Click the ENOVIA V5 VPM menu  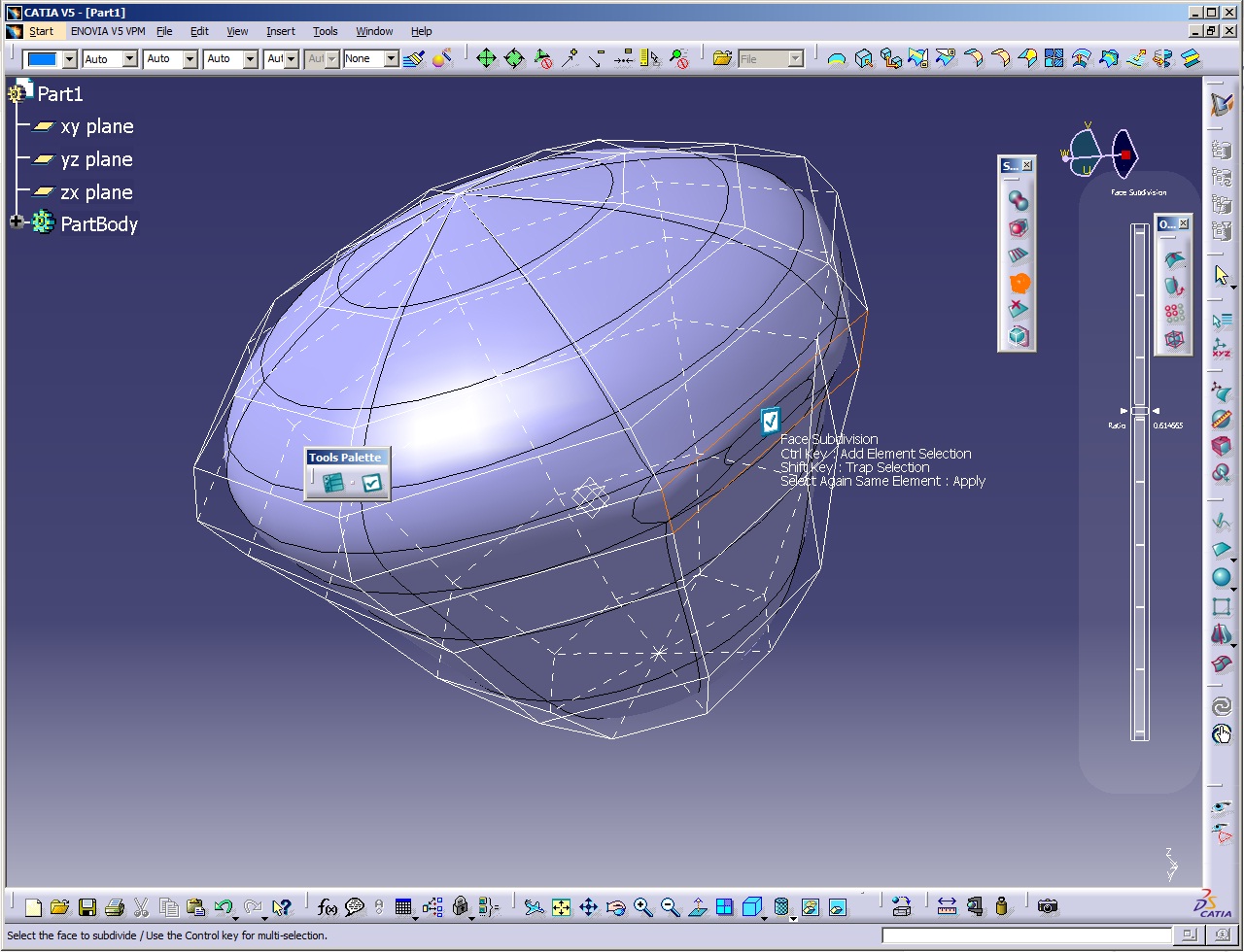tap(109, 31)
